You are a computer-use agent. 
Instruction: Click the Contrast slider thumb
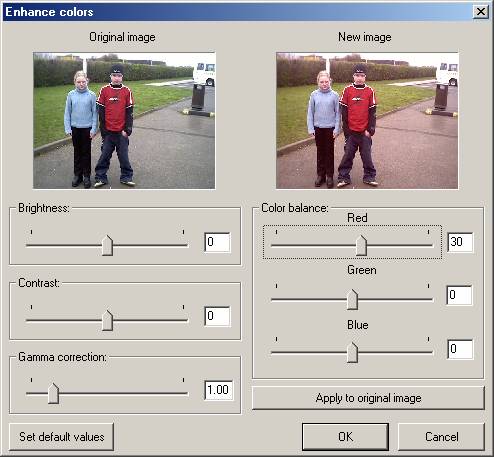(x=107, y=320)
